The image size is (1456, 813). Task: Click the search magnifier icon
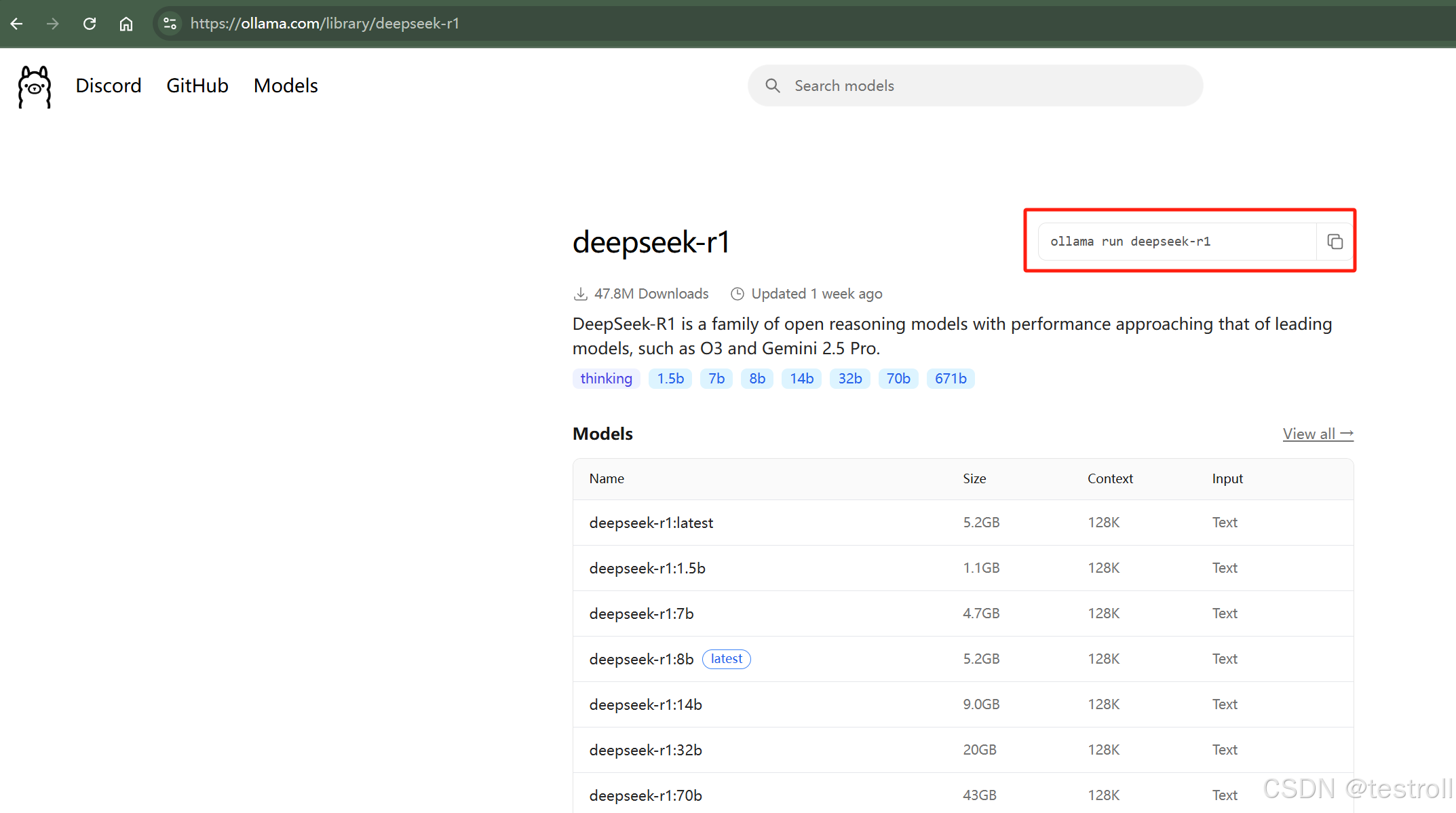click(x=772, y=86)
